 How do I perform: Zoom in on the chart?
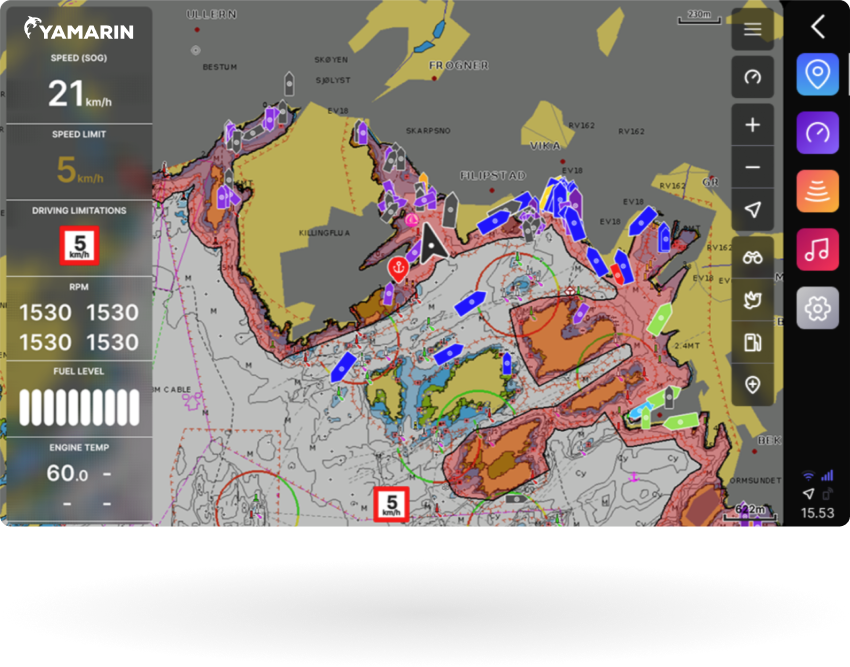point(753,125)
